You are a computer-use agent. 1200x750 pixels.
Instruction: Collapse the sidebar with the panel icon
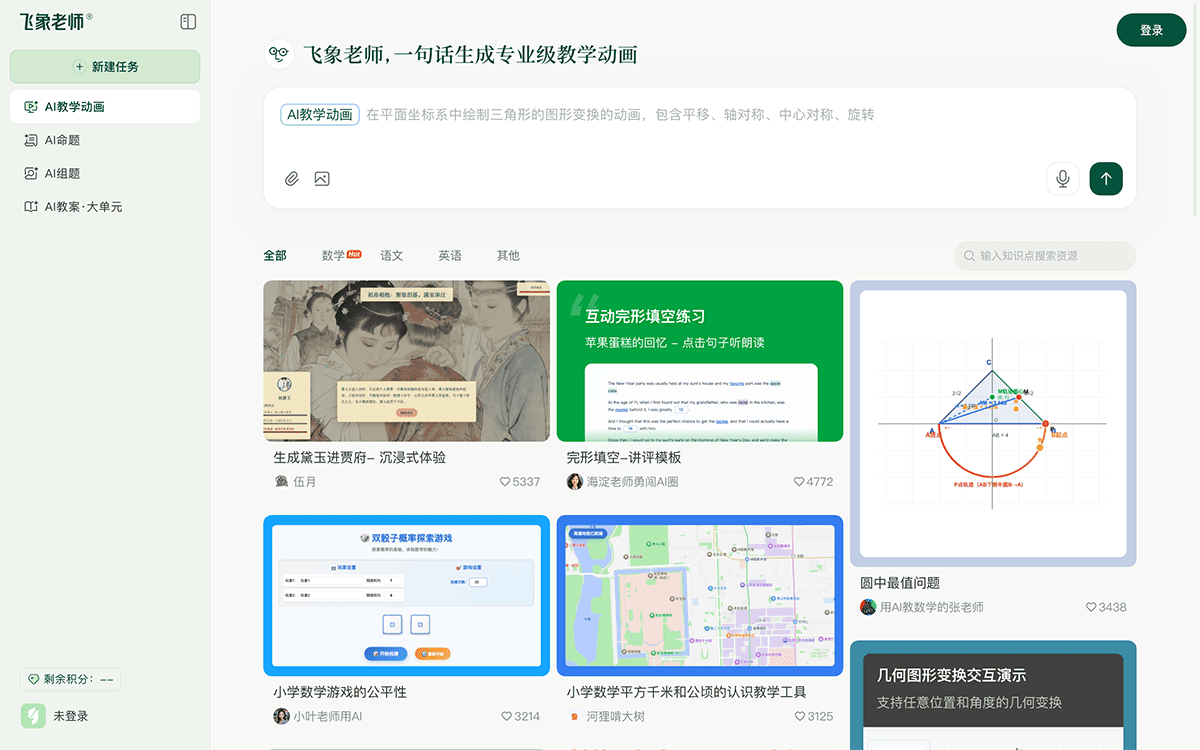click(x=188, y=21)
